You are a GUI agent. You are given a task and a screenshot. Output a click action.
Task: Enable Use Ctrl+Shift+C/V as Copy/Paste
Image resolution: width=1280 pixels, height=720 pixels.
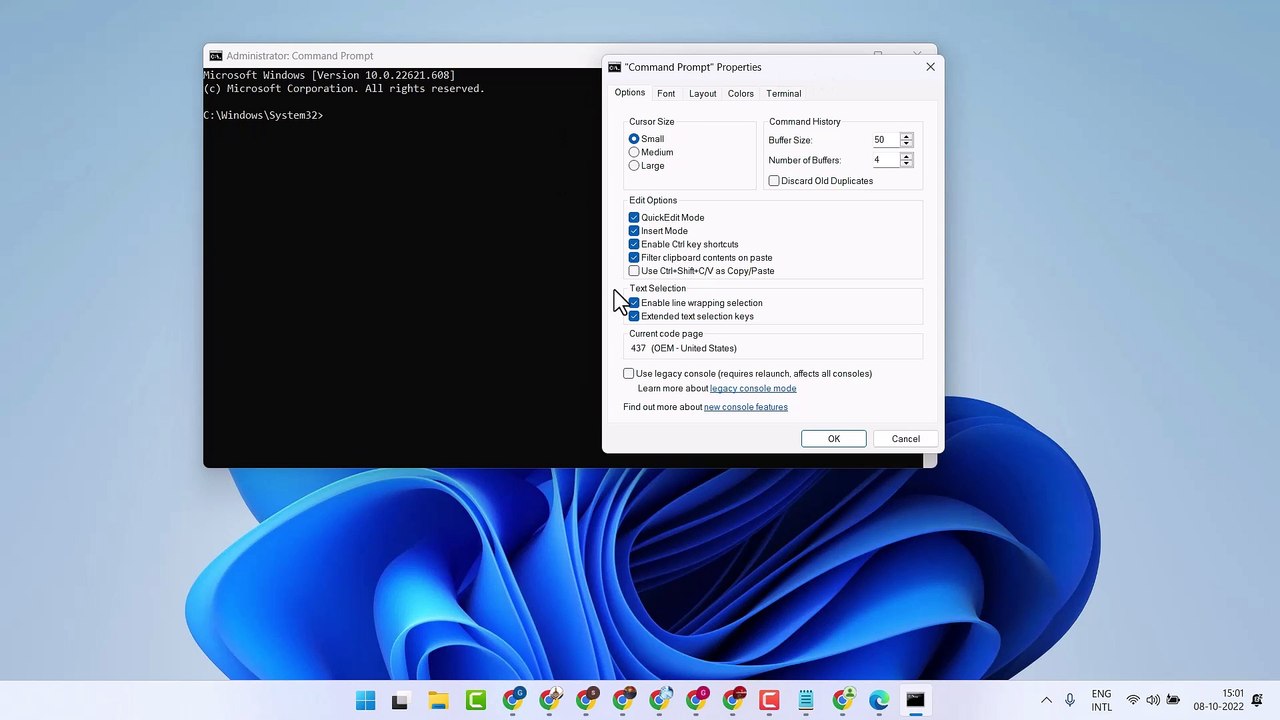[634, 271]
